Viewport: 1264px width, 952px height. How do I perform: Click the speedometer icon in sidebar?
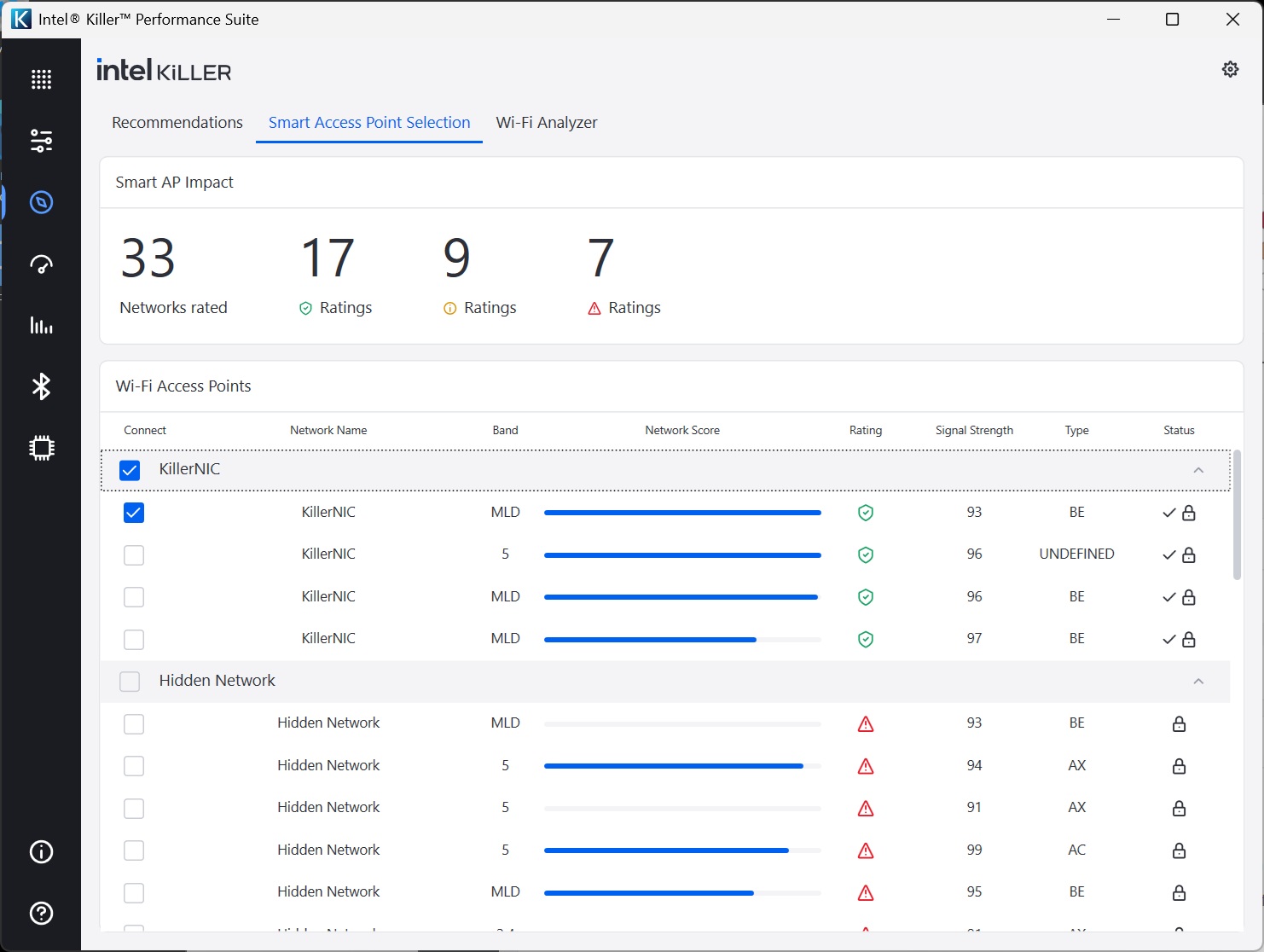41,264
